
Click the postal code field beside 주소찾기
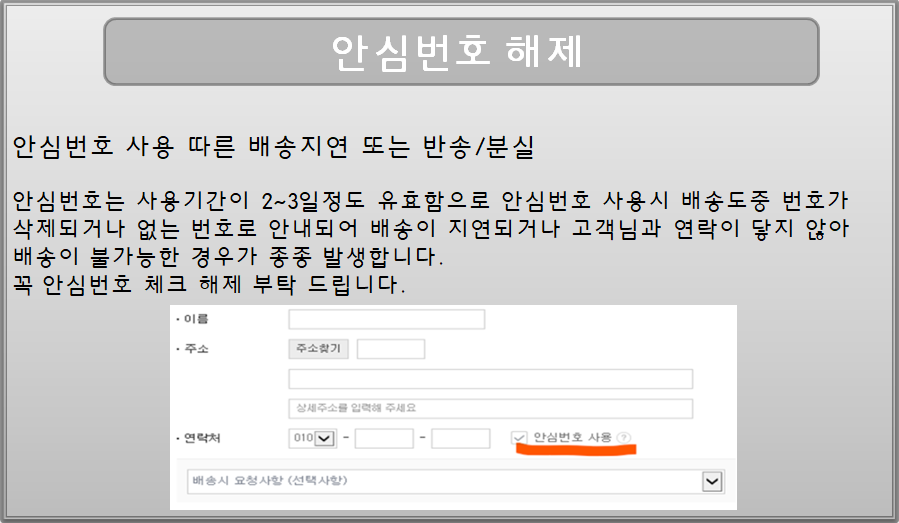click(x=391, y=349)
